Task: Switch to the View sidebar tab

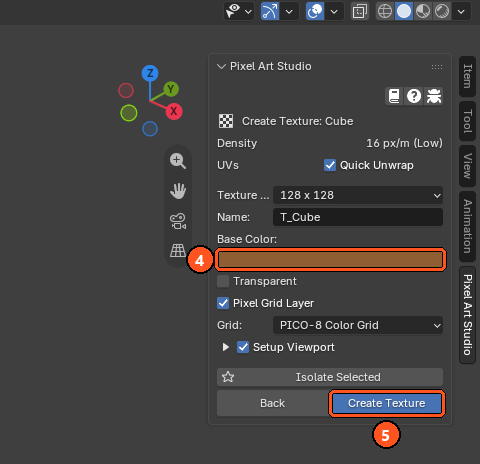Action: tap(467, 166)
